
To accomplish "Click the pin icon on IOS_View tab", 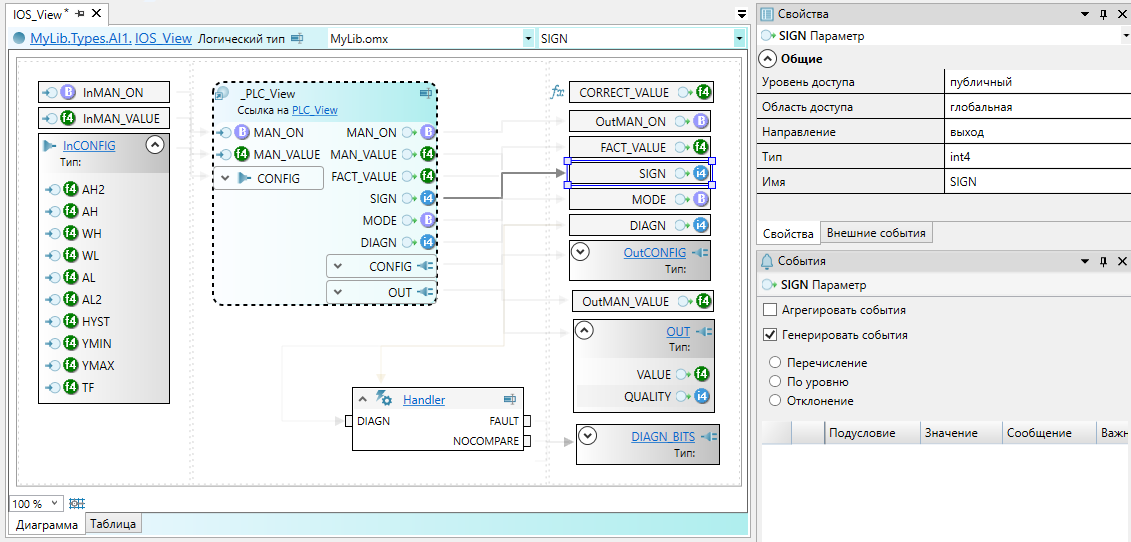I will point(81,13).
